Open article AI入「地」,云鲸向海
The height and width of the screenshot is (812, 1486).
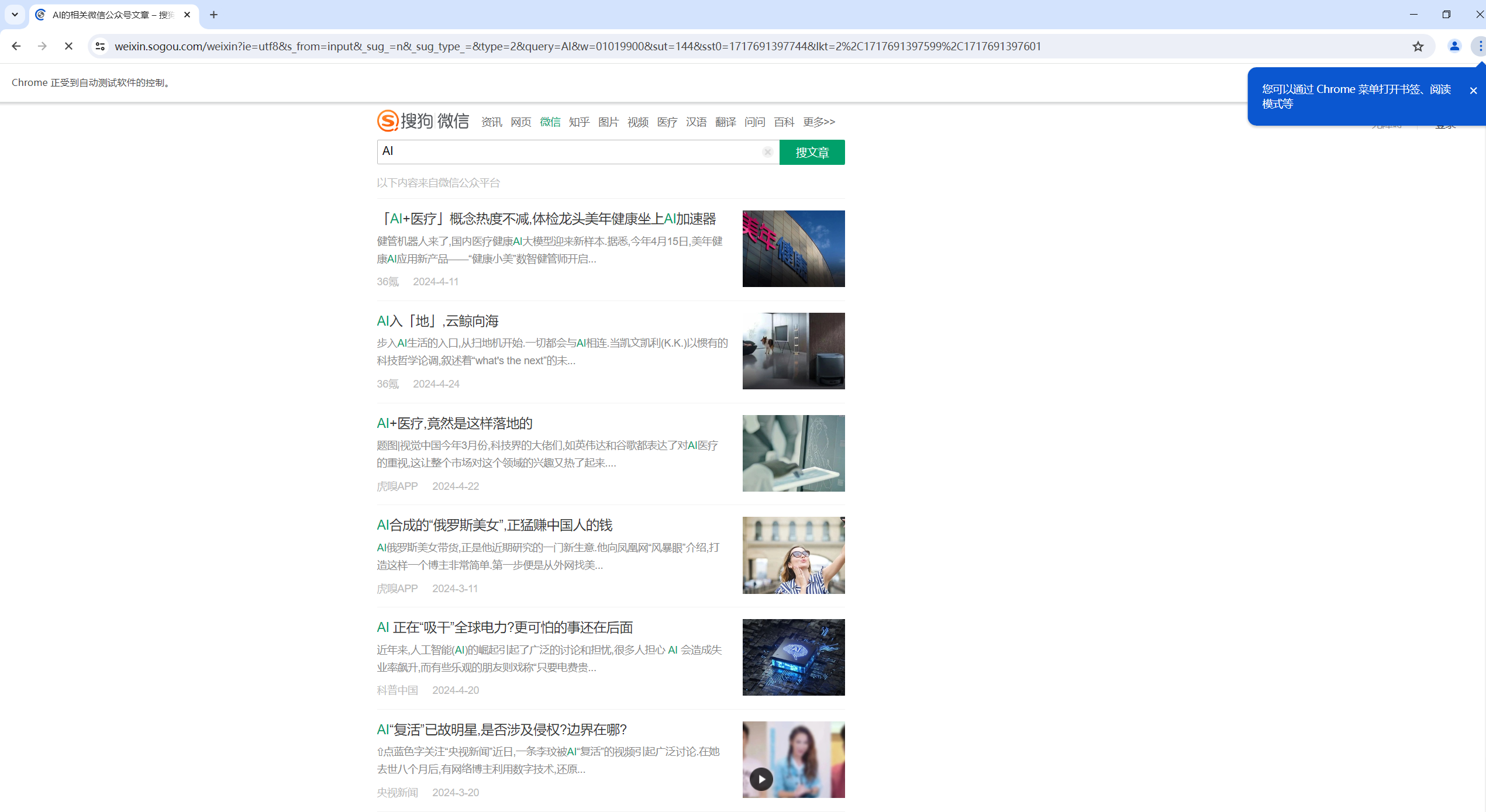(437, 321)
